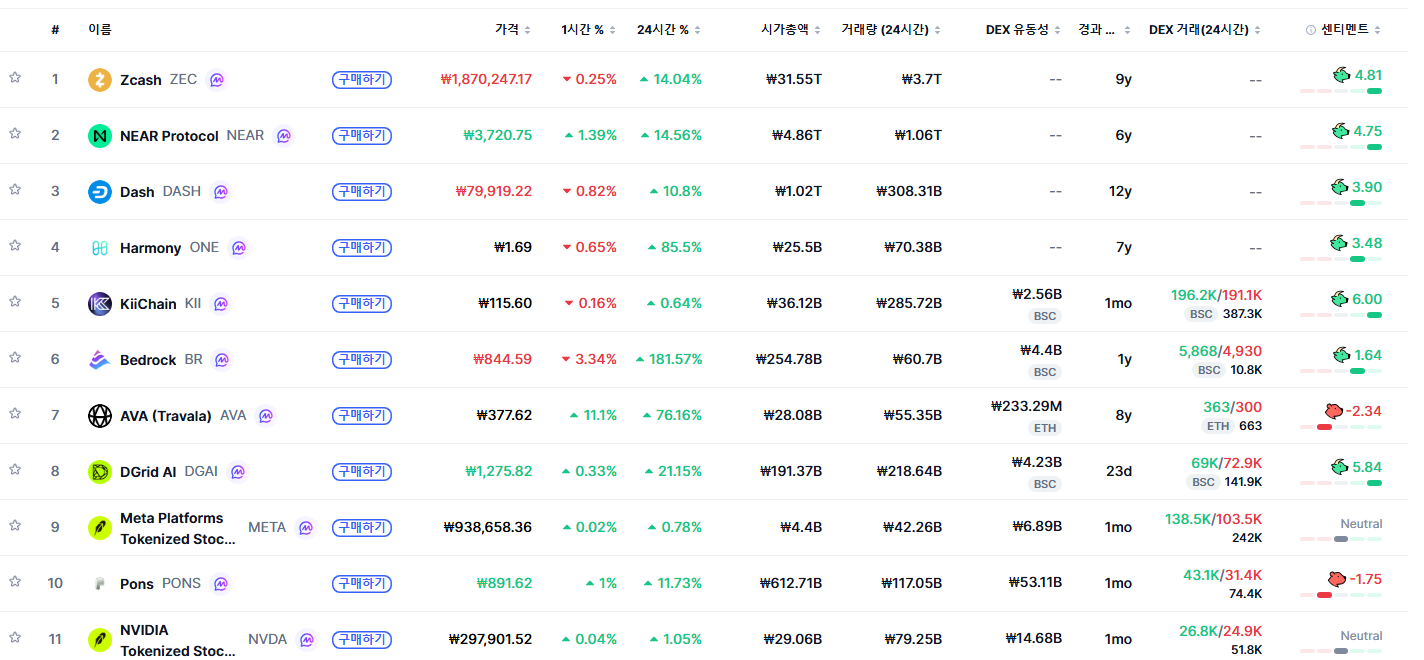
Task: Open the Meta Platforms tokenized stock logo
Action: [100, 528]
